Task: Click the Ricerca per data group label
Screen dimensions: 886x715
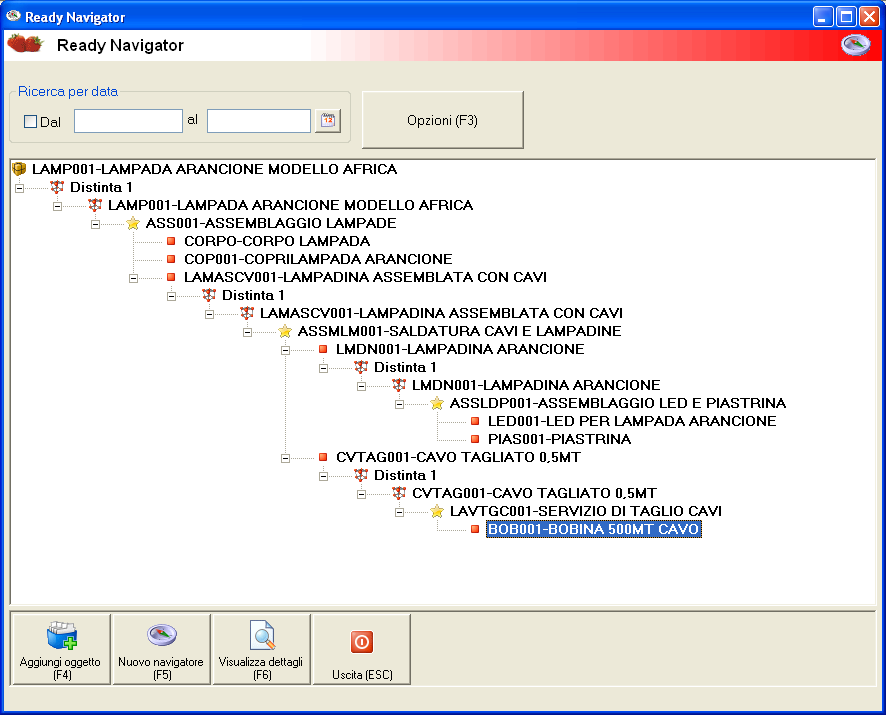Action: [x=68, y=92]
